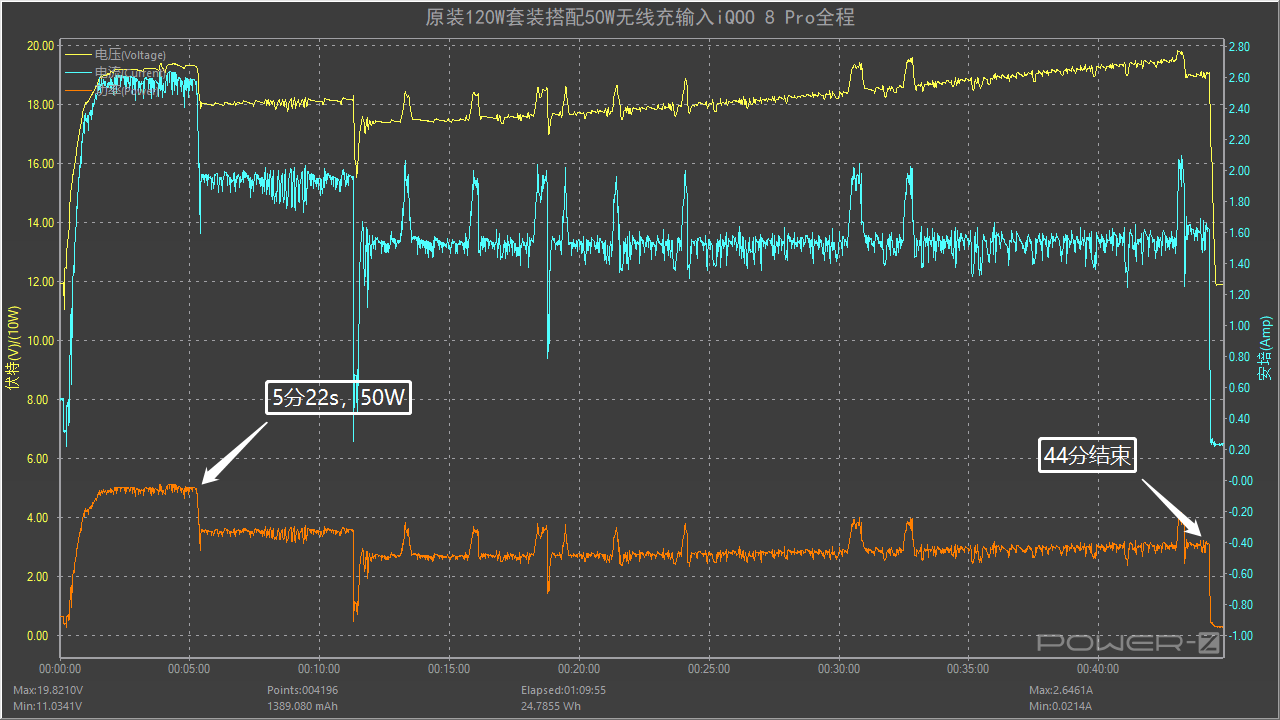This screenshot has height=720, width=1280.
Task: Click the cyan Current legend line
Action: (78, 73)
